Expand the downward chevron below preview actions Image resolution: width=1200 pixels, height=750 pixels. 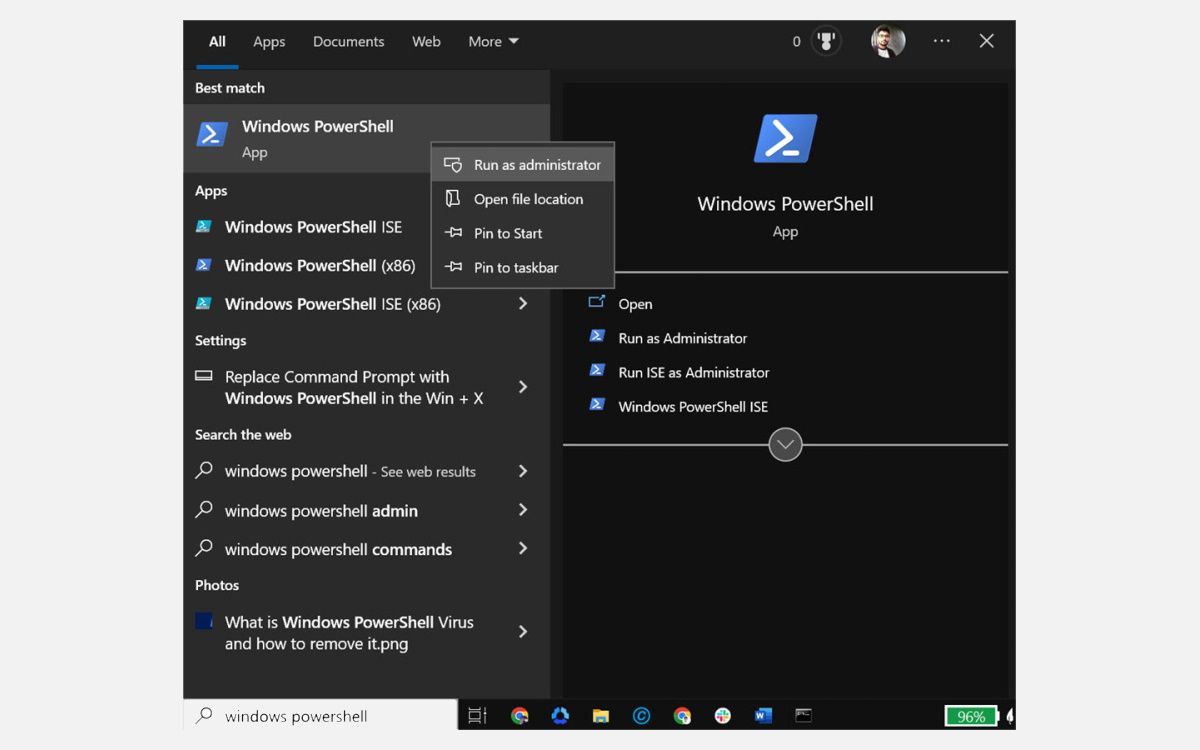pos(785,444)
